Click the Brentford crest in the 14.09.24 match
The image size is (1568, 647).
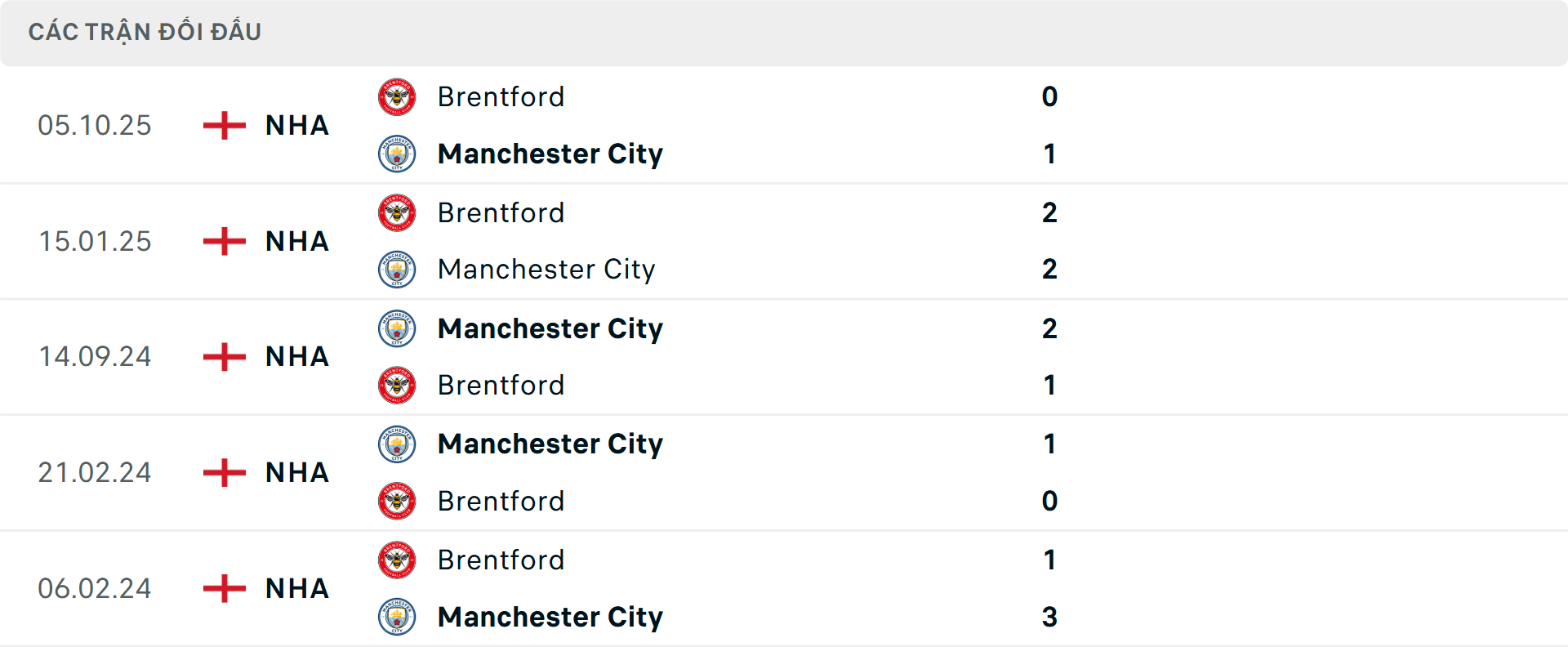397,385
